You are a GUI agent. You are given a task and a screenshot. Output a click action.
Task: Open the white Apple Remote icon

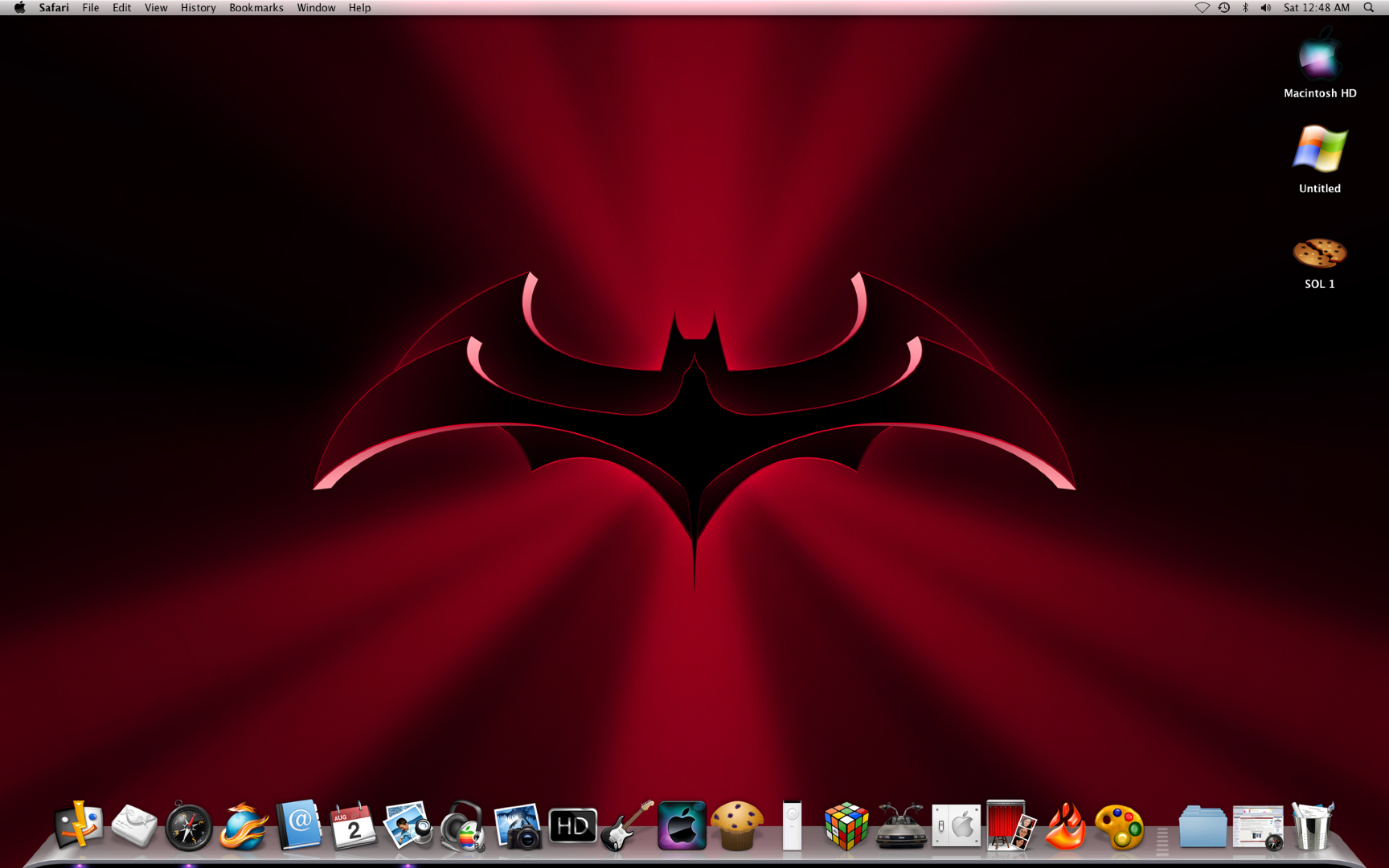[x=792, y=825]
